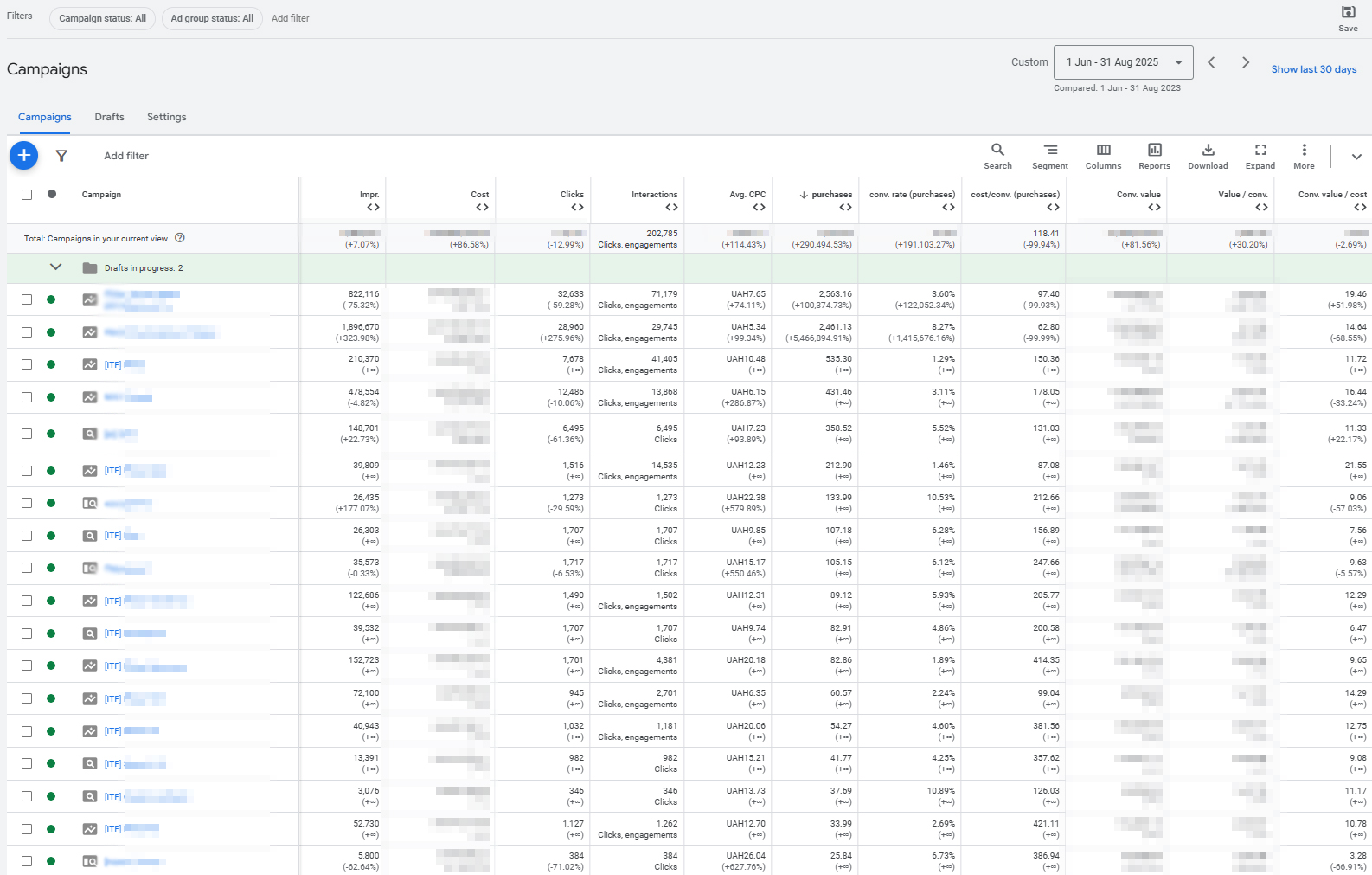This screenshot has height=875, width=1372.
Task: Collapse the chart panel chevron
Action: 1356,157
